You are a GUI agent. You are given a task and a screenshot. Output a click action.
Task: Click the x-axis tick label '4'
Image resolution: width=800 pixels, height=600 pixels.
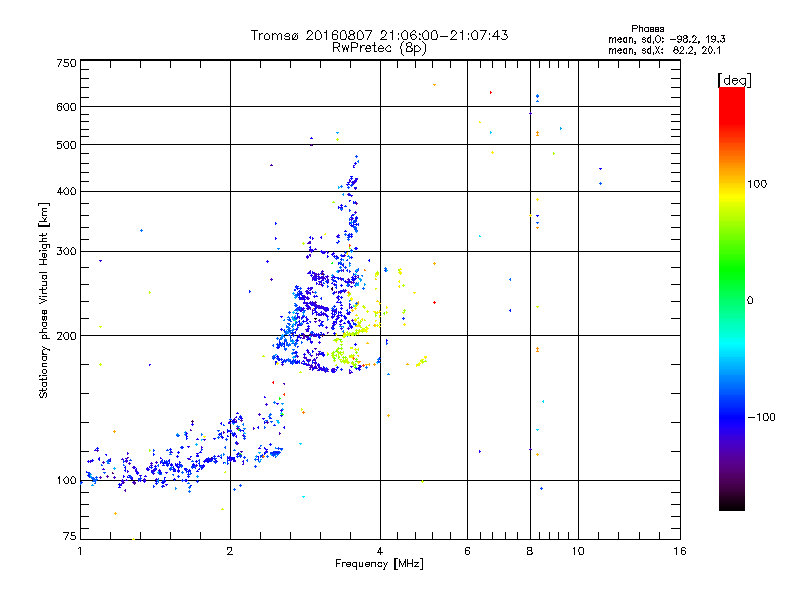tap(380, 551)
